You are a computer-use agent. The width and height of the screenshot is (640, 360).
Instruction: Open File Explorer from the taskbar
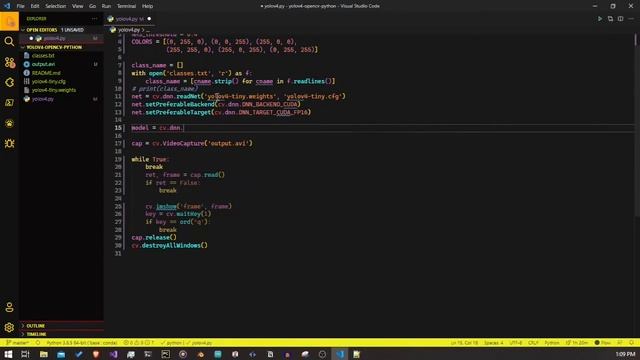pyautogui.click(x=43, y=354)
